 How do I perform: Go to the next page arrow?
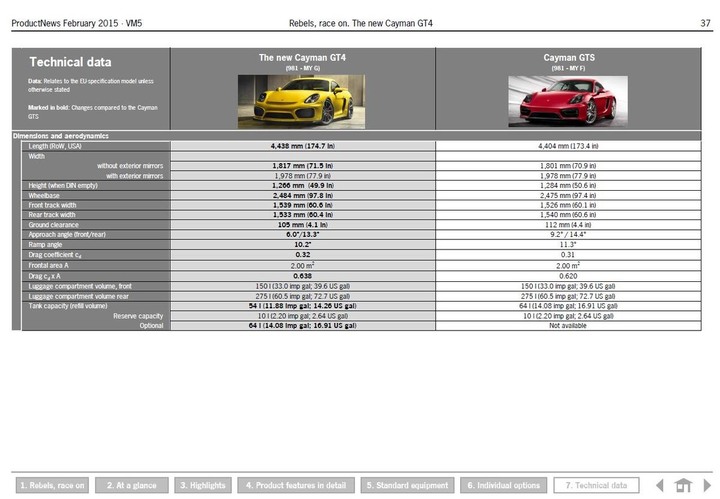pyautogui.click(x=707, y=485)
